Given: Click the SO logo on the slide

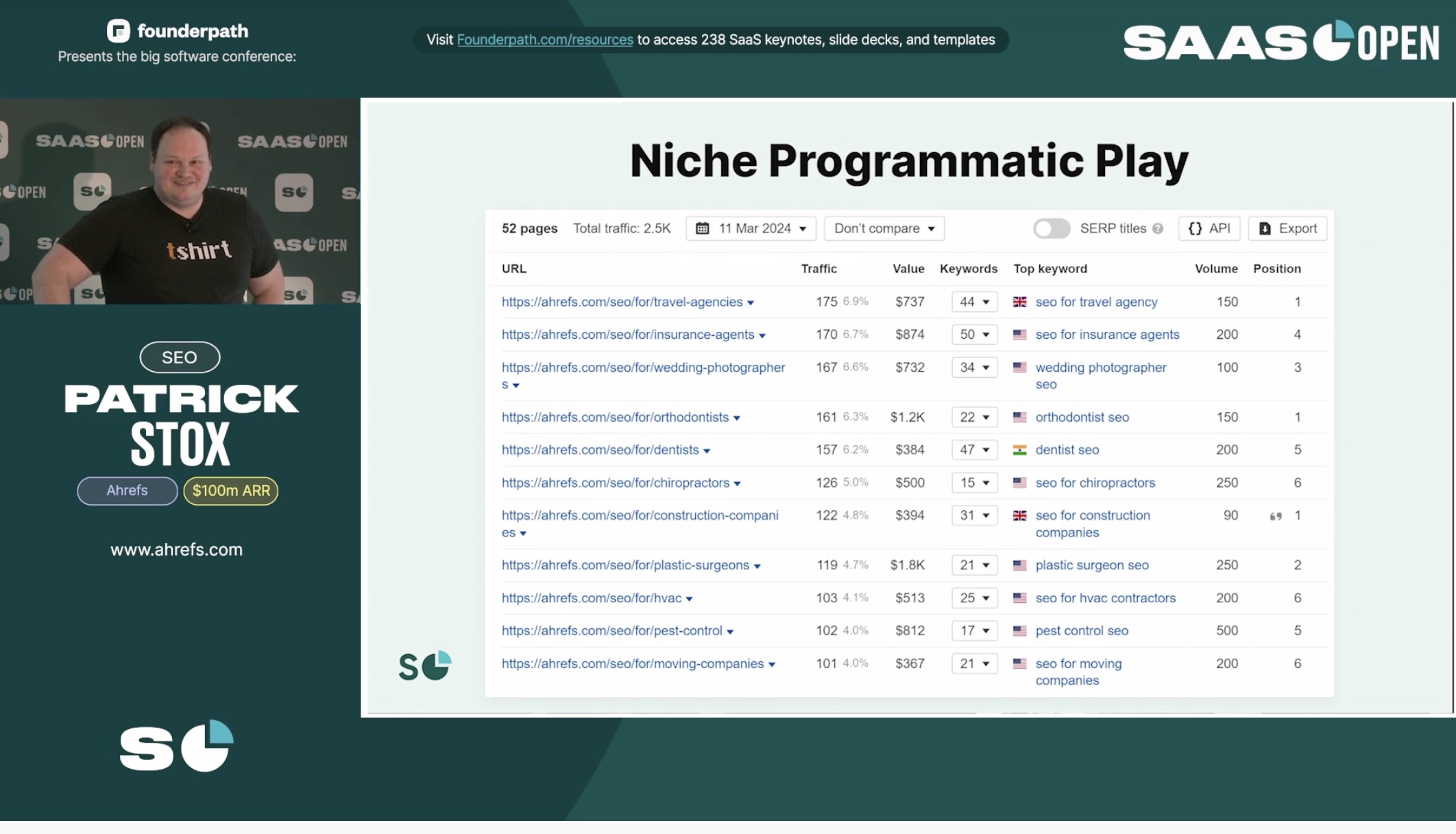Looking at the screenshot, I should click(x=425, y=666).
